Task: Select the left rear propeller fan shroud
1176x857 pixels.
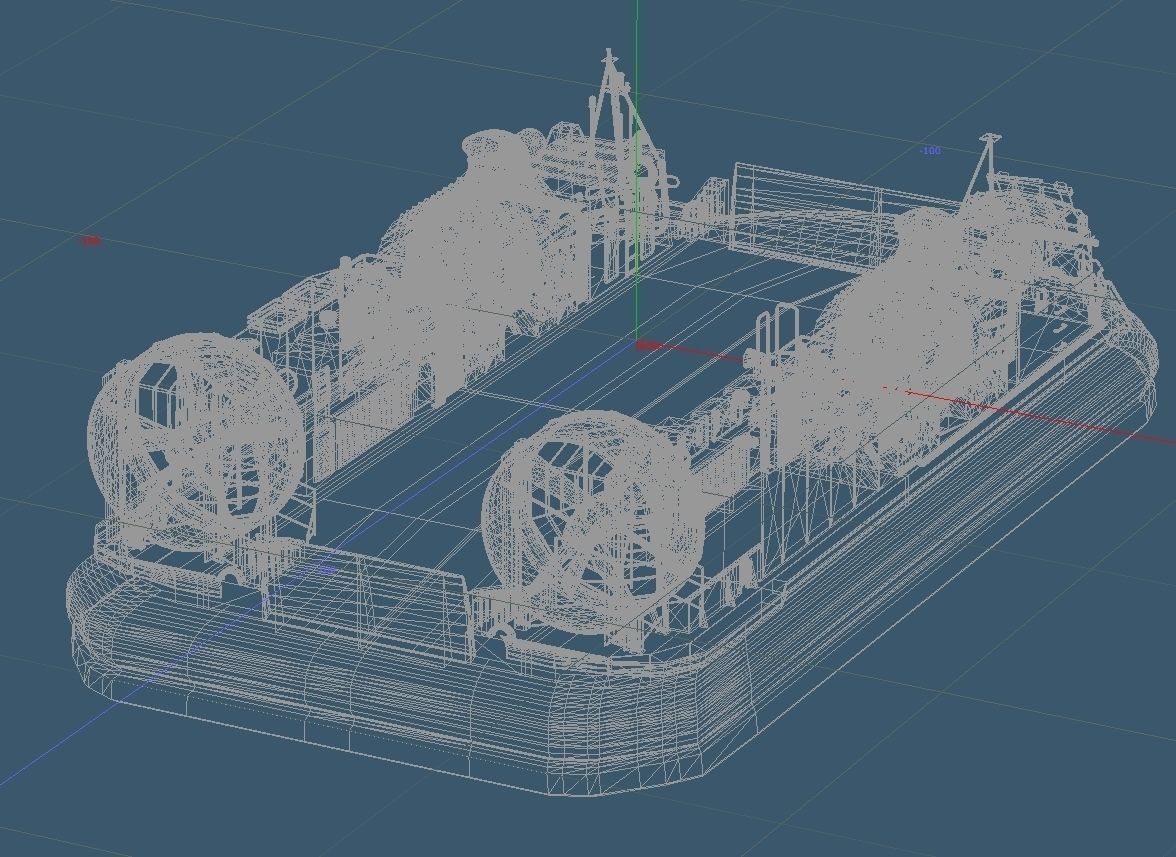Action: pos(196,442)
